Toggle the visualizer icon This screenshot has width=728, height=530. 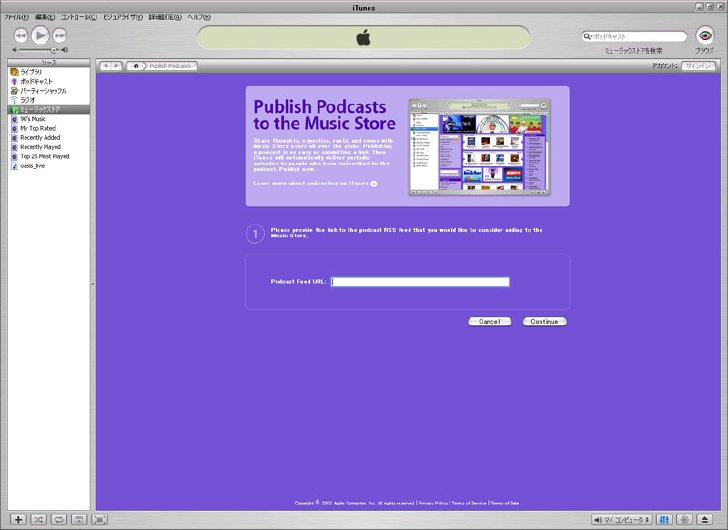[x=684, y=519]
